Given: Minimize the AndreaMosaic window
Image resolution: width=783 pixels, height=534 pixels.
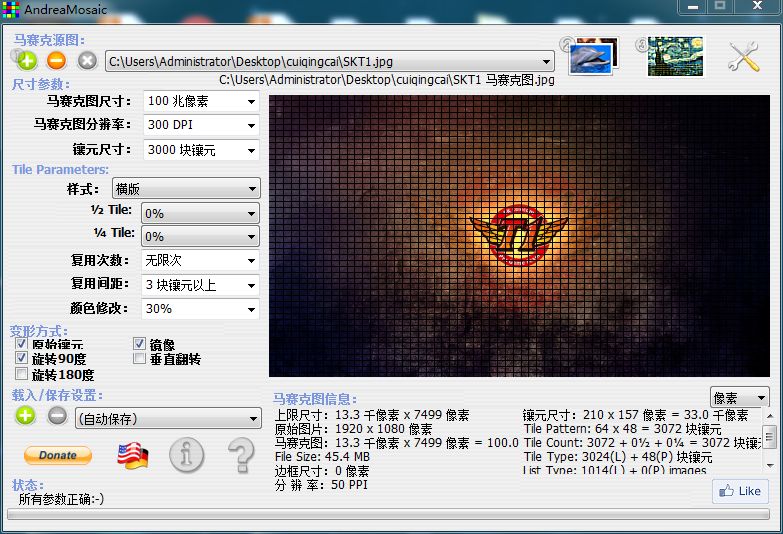Looking at the screenshot, I should tap(693, 7).
